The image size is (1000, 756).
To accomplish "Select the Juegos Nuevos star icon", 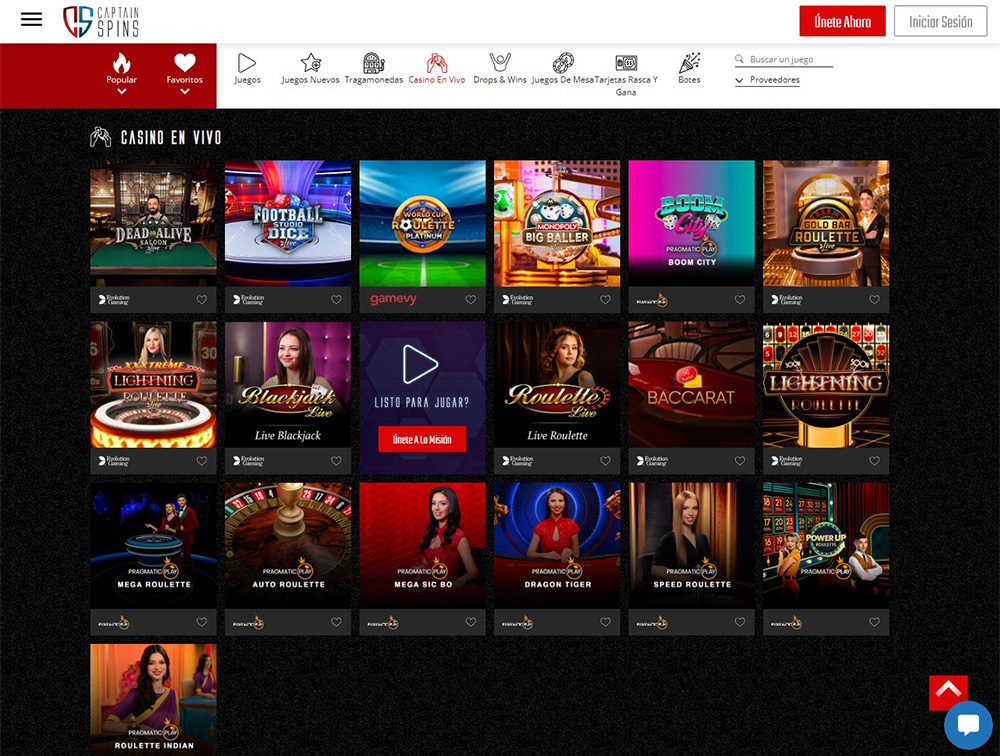I will click(x=311, y=63).
